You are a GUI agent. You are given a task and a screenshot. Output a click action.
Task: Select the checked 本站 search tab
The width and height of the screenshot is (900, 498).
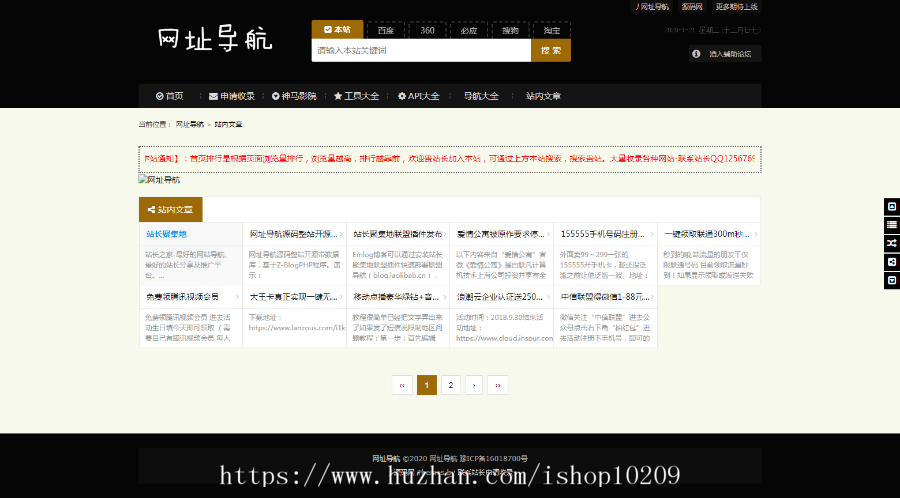click(337, 30)
